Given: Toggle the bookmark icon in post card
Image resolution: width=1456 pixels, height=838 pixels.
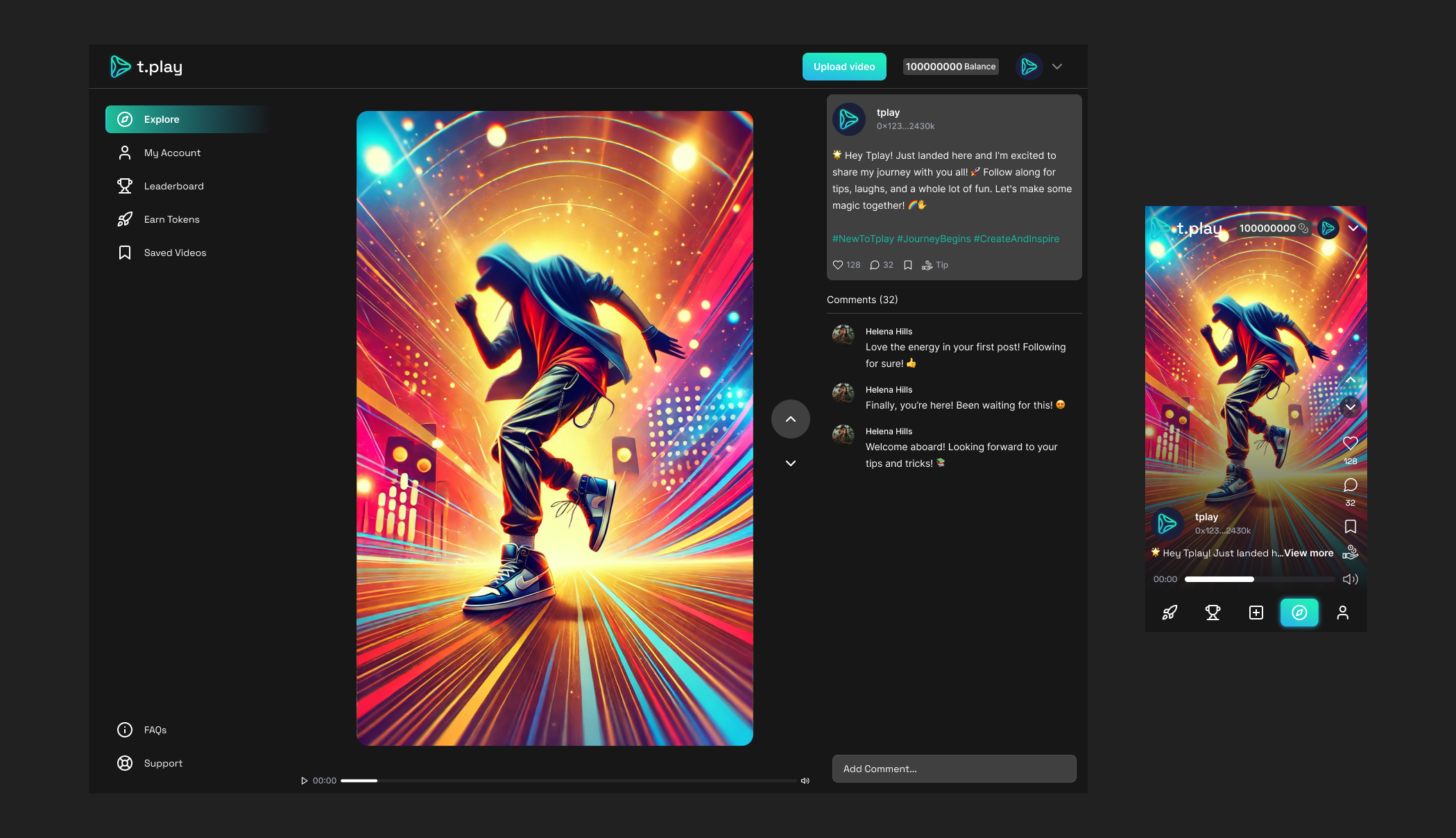Looking at the screenshot, I should click(907, 265).
